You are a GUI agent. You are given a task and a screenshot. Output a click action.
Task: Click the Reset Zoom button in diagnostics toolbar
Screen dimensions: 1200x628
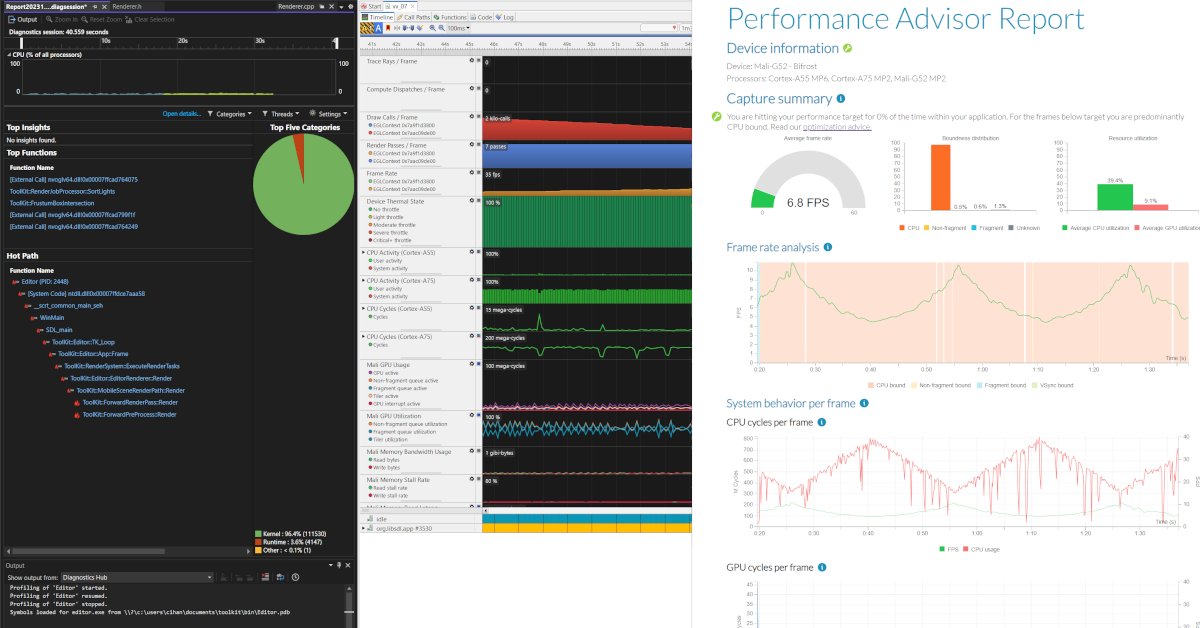101,19
